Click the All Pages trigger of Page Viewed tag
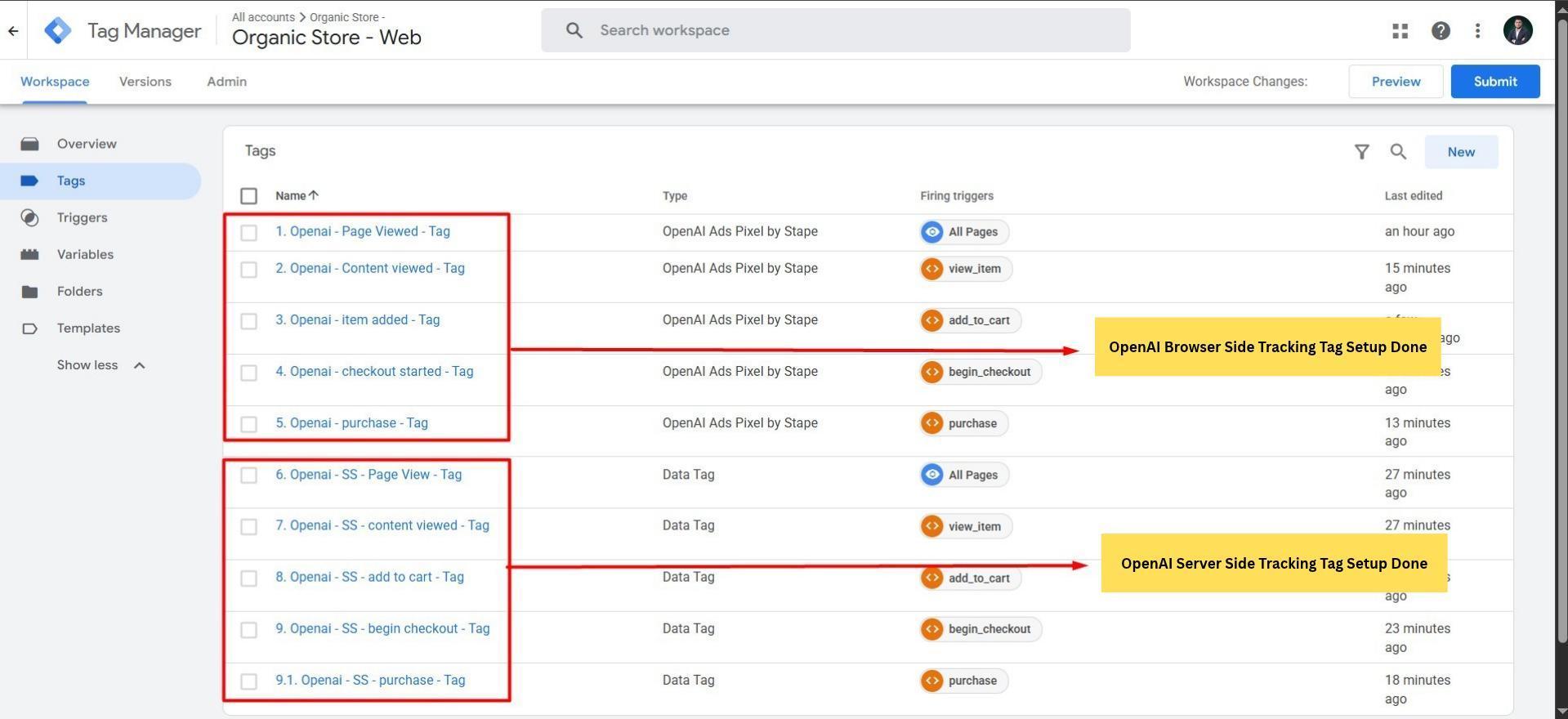1568x719 pixels. (964, 232)
